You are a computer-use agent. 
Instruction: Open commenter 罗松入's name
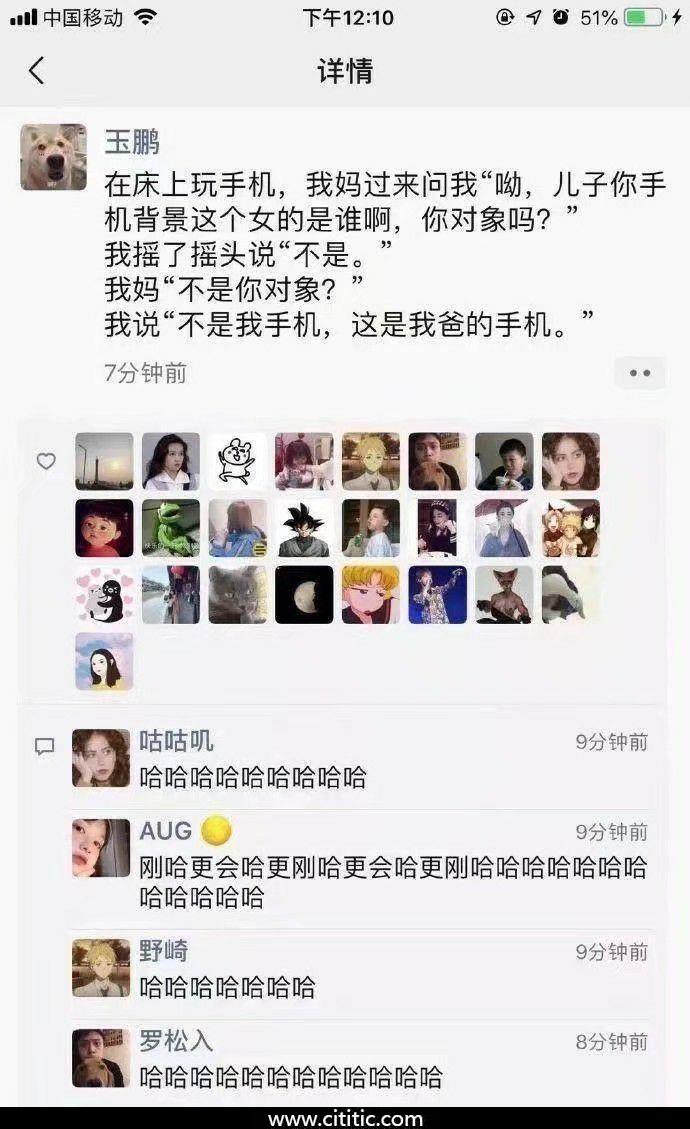click(176, 1040)
